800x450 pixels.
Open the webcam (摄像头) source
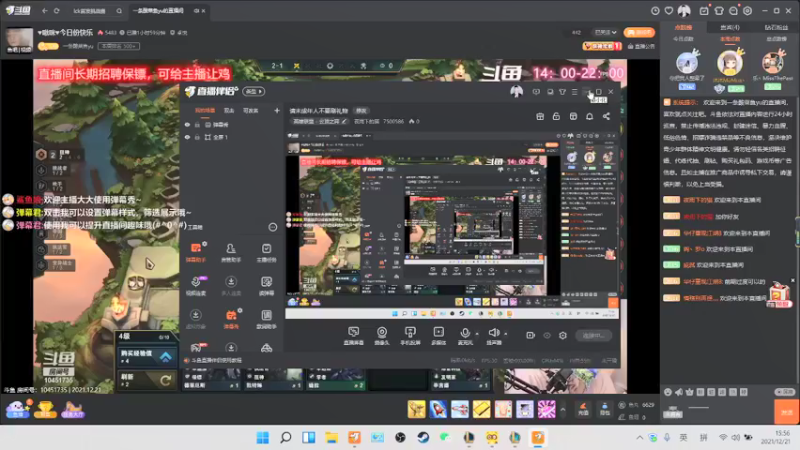tap(382, 336)
